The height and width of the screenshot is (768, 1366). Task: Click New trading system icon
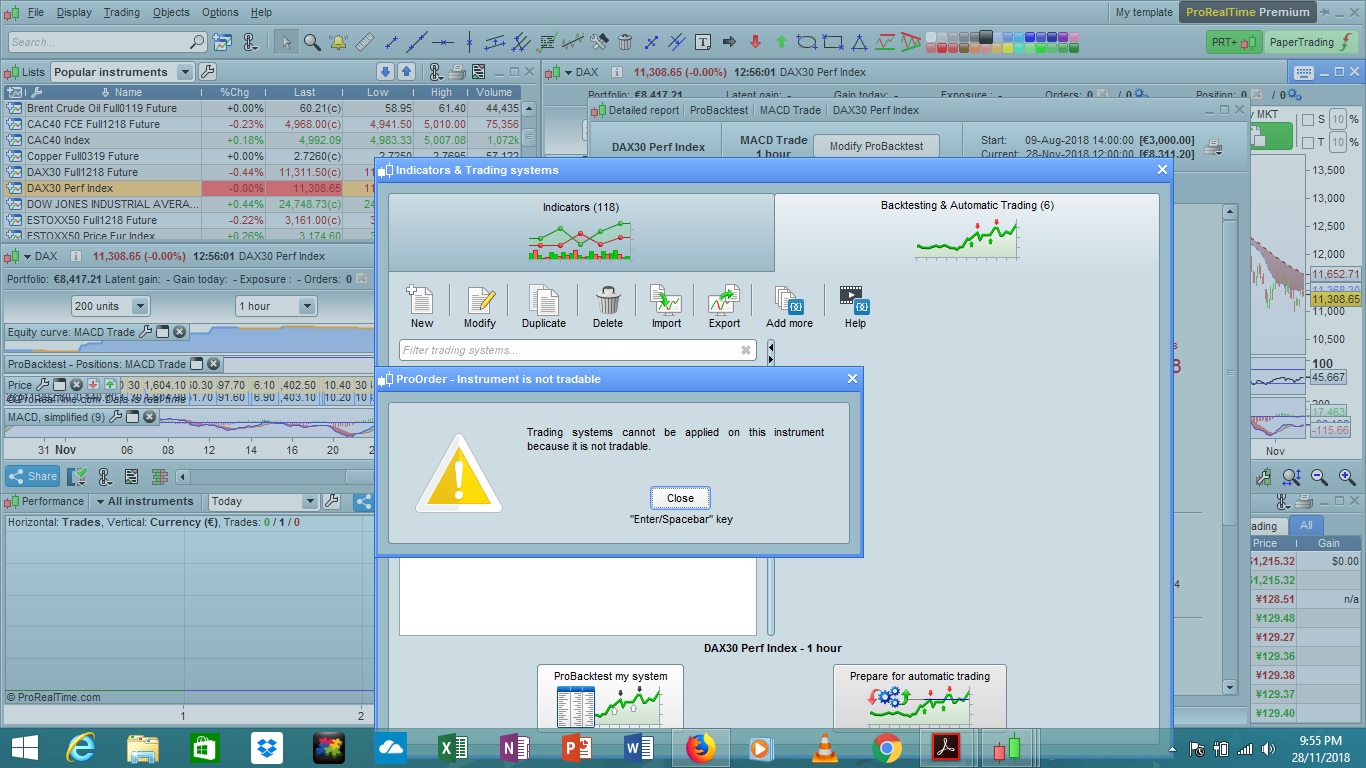[x=421, y=306]
